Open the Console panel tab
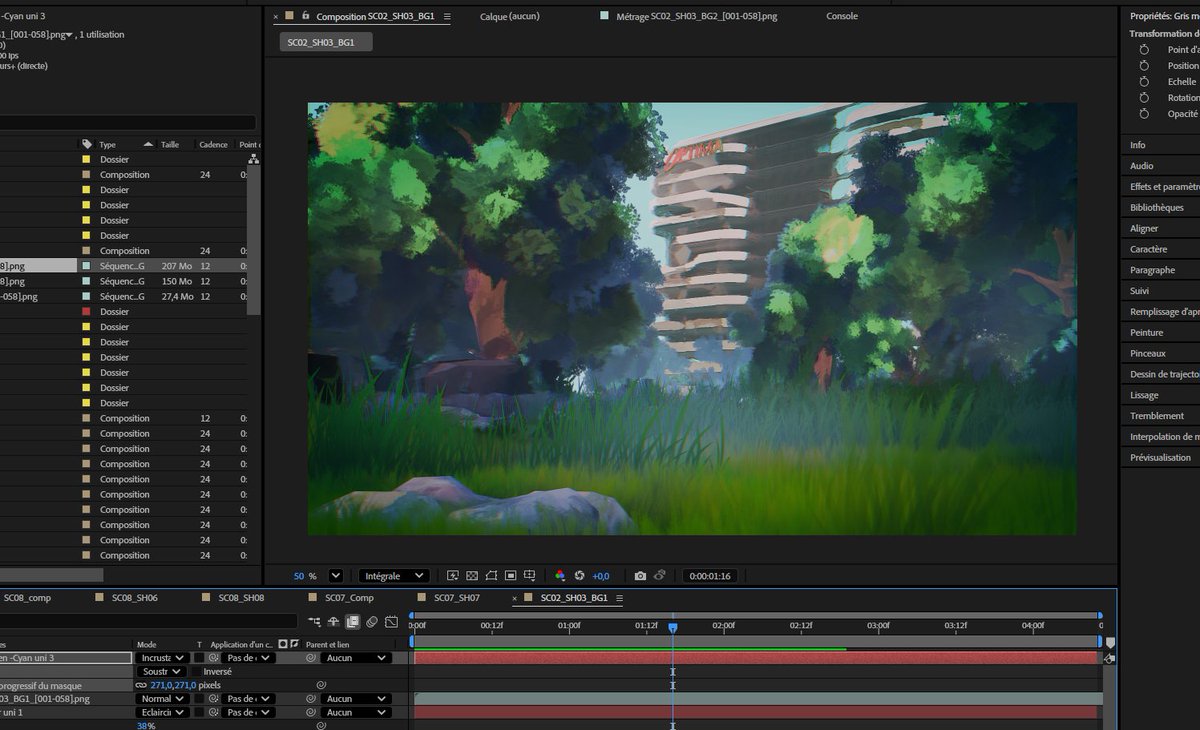1200x730 pixels. click(x=841, y=16)
